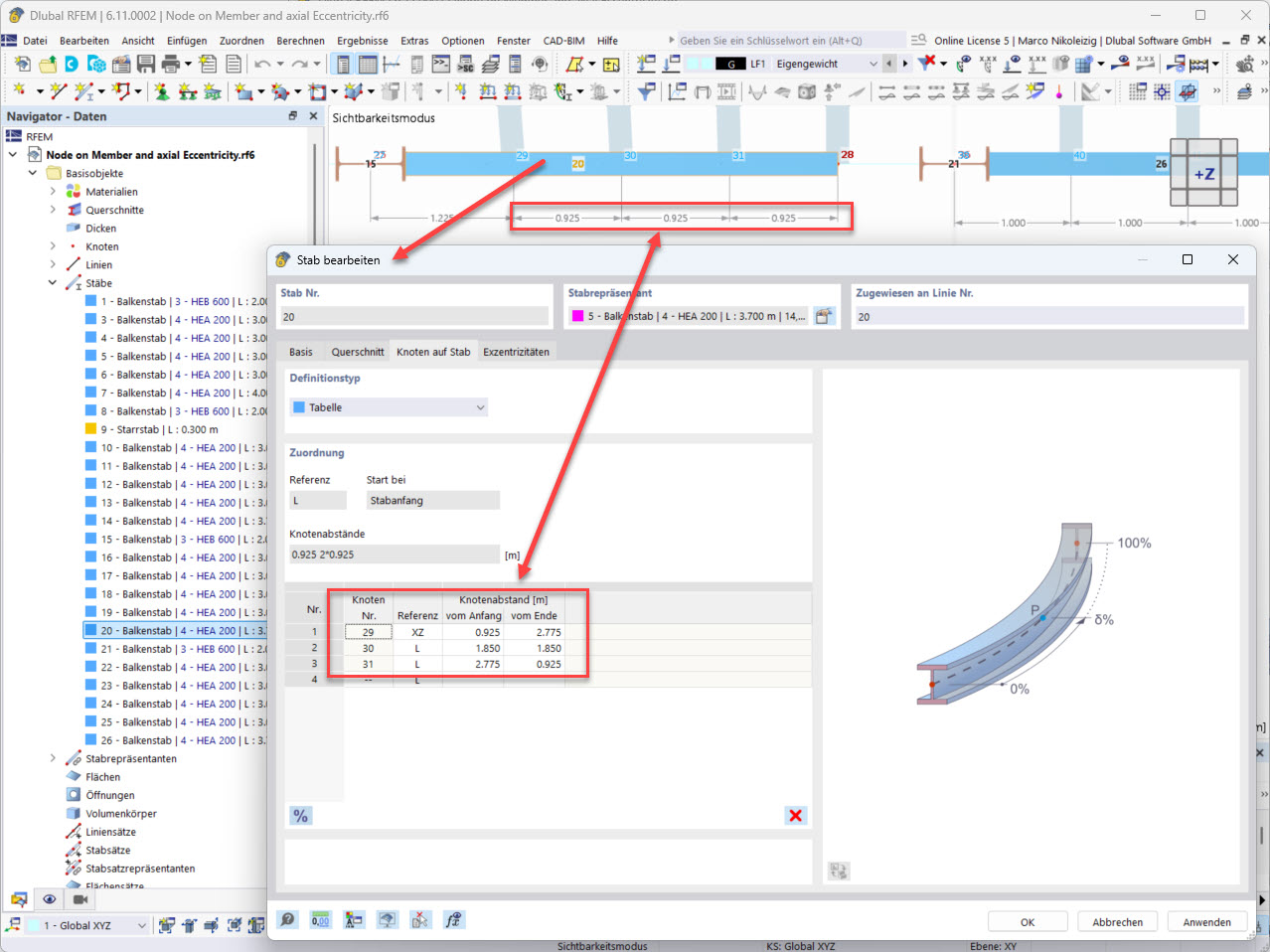This screenshot has width=1270, height=952.
Task: Expand the Knoten tree node
Action: [53, 246]
